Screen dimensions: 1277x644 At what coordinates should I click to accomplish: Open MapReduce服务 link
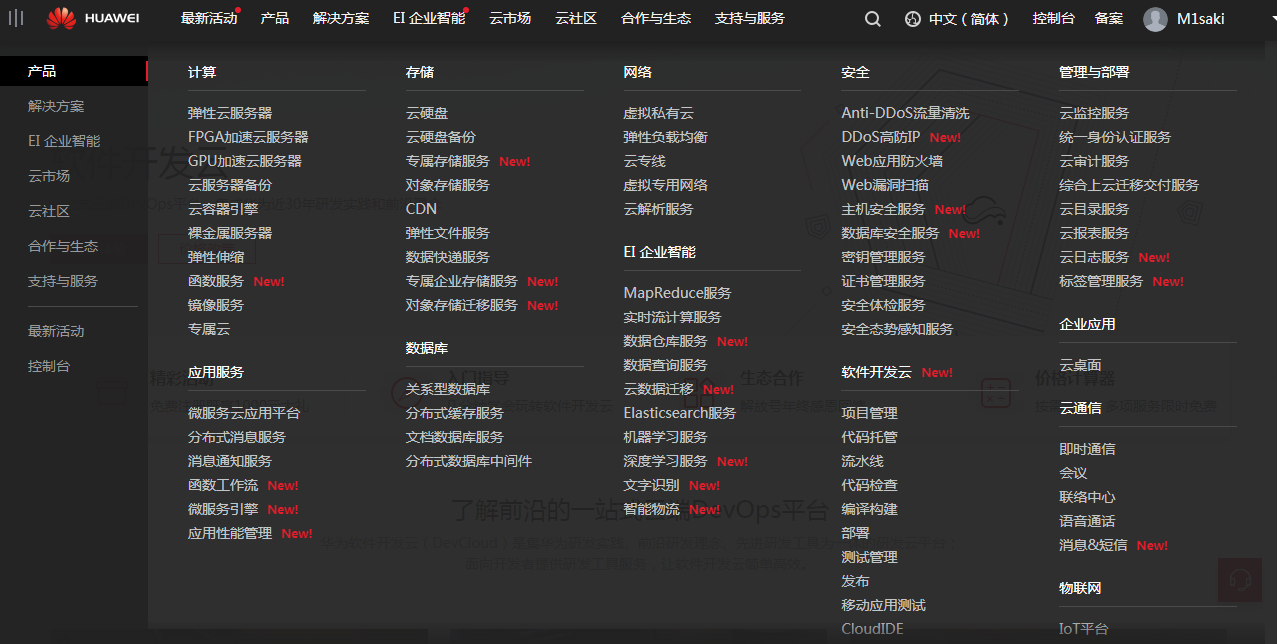(x=677, y=293)
